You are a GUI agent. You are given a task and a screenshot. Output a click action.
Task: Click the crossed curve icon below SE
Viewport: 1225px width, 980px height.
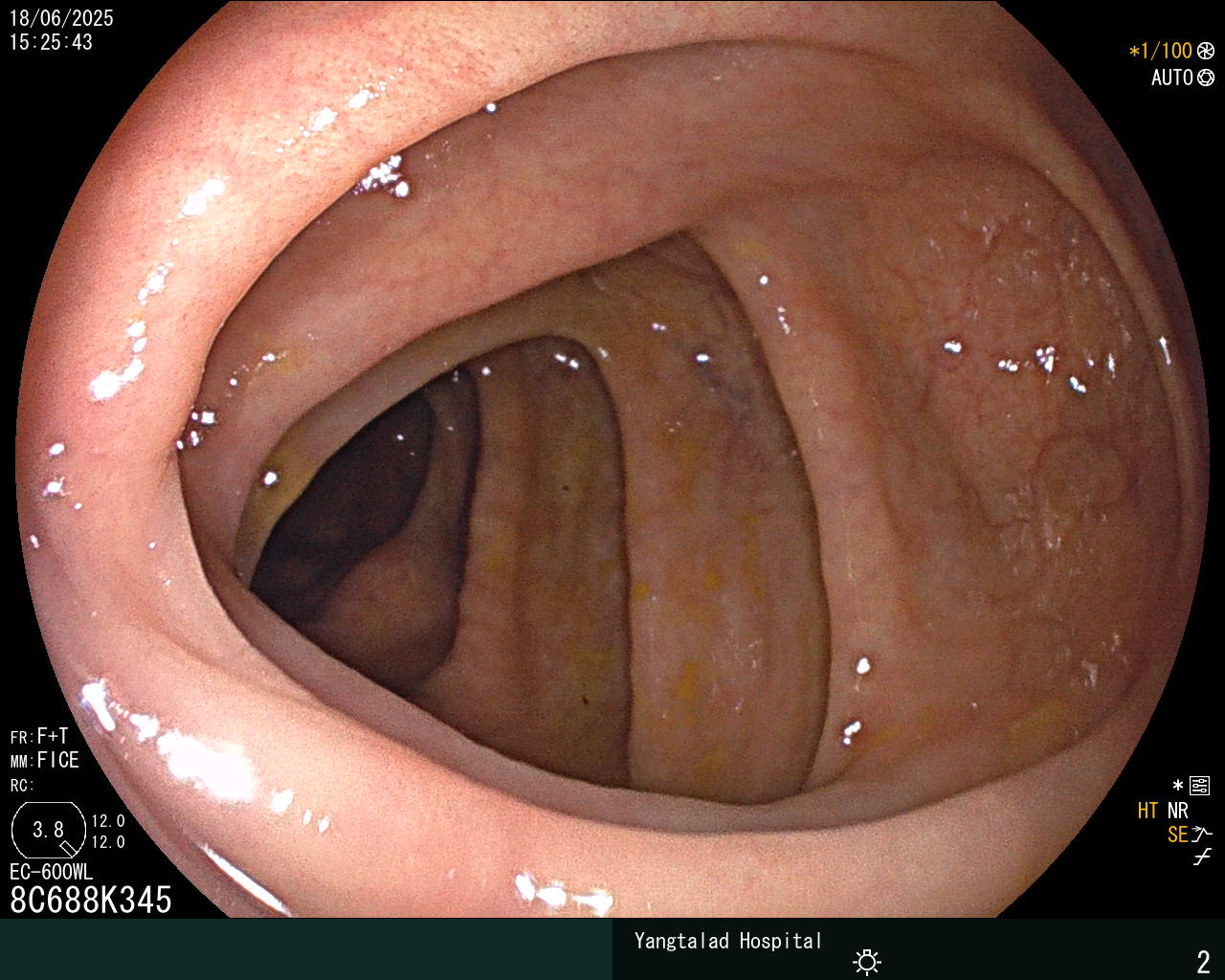click(x=1202, y=857)
